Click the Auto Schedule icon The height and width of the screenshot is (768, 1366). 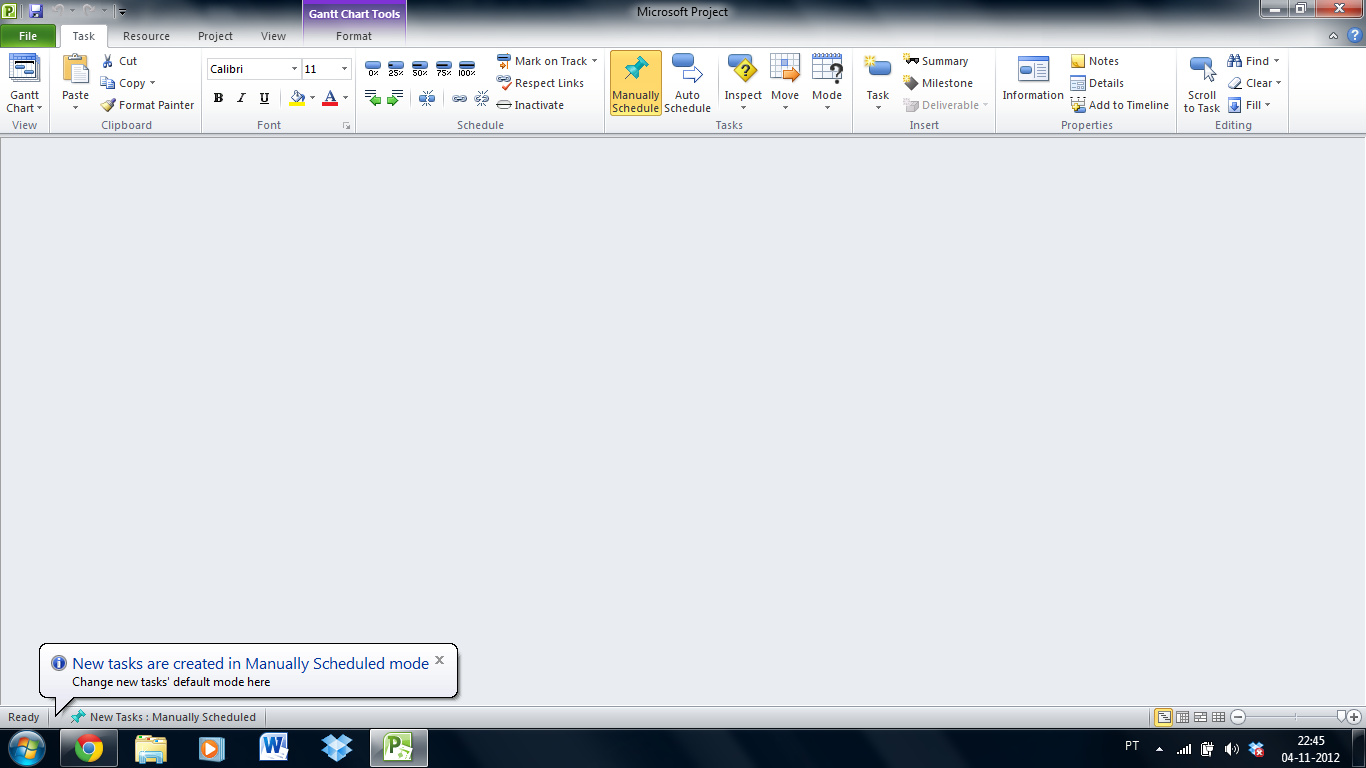coord(687,69)
